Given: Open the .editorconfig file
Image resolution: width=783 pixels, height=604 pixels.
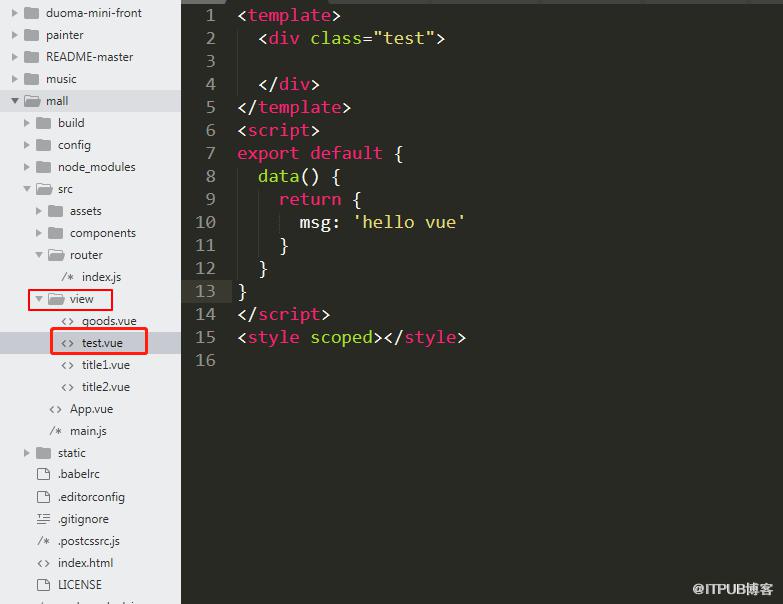Looking at the screenshot, I should (x=91, y=497).
